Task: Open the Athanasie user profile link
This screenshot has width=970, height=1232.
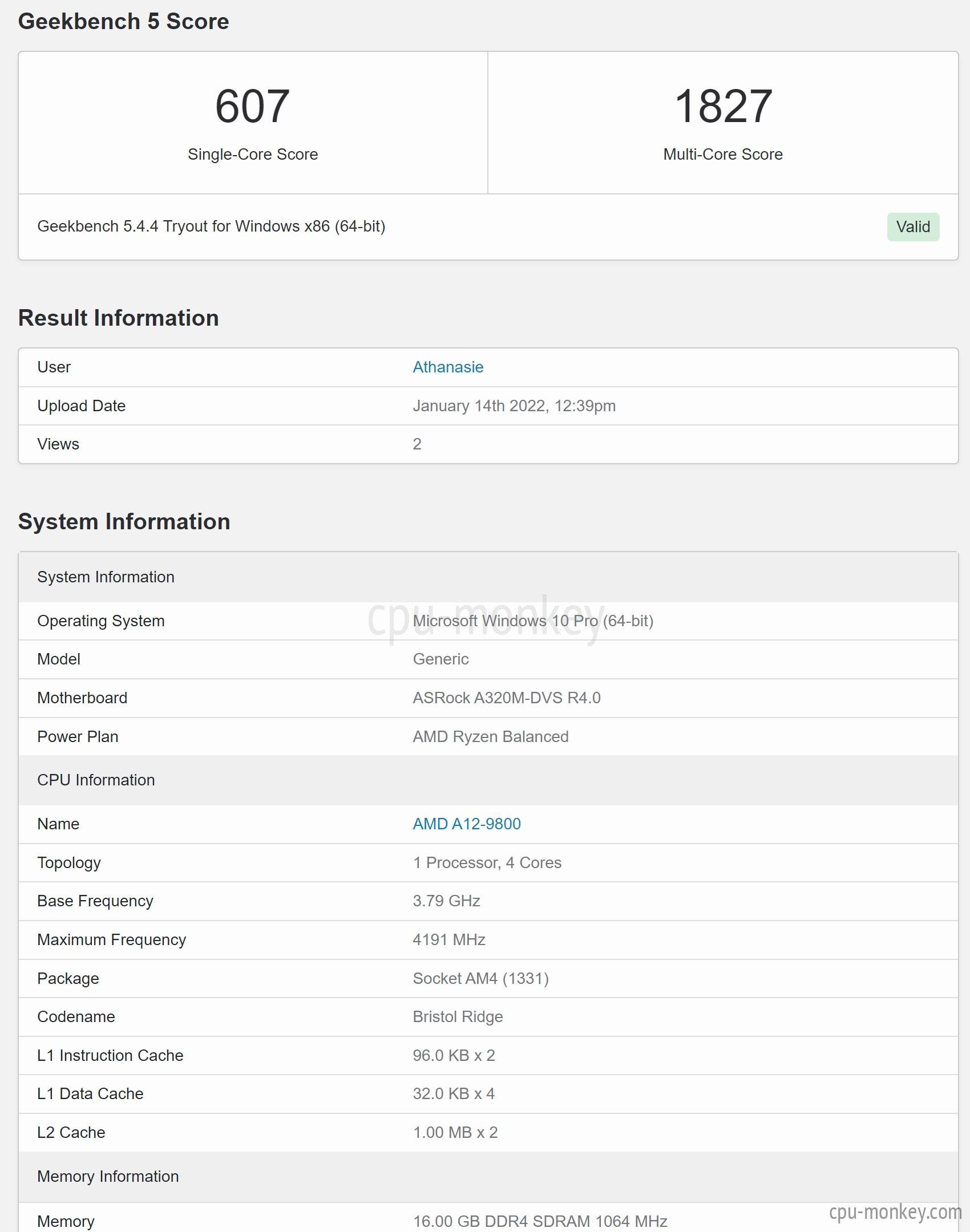Action: click(448, 367)
